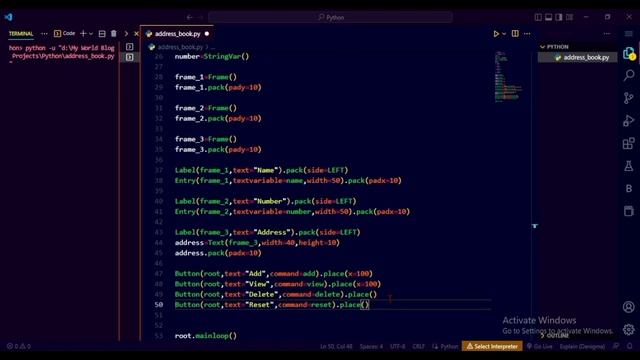
Task: Open the Run and Debug view
Action: click(629, 121)
